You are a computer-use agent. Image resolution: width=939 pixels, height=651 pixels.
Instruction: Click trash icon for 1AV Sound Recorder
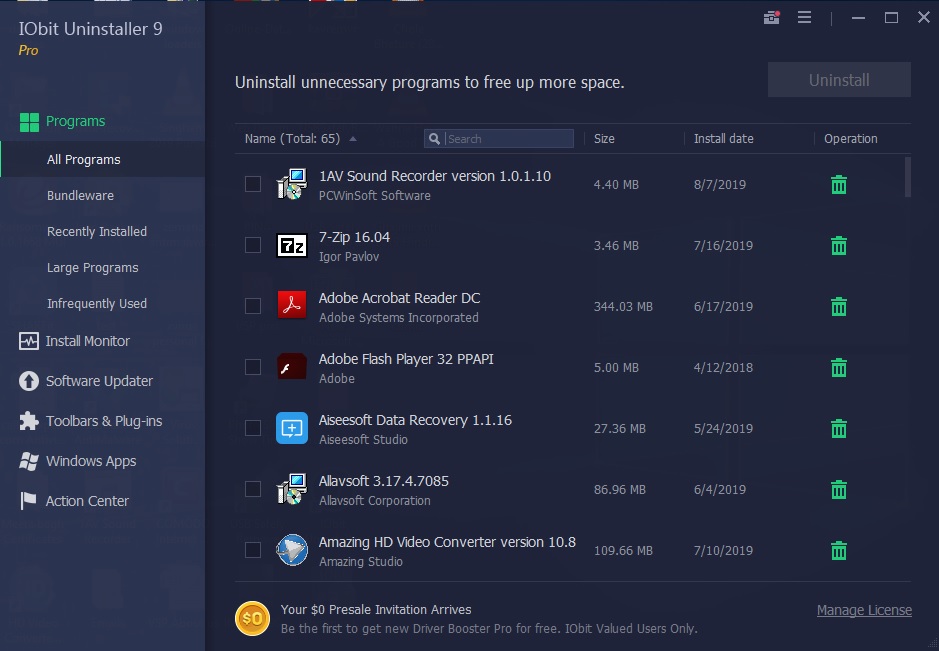point(839,184)
